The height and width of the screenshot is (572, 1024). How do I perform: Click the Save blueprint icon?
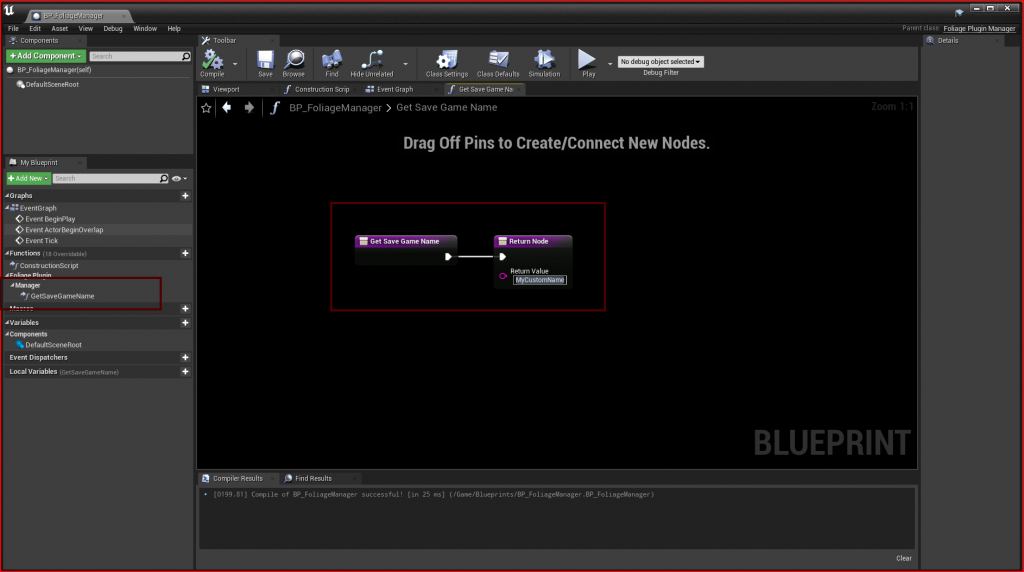click(265, 61)
